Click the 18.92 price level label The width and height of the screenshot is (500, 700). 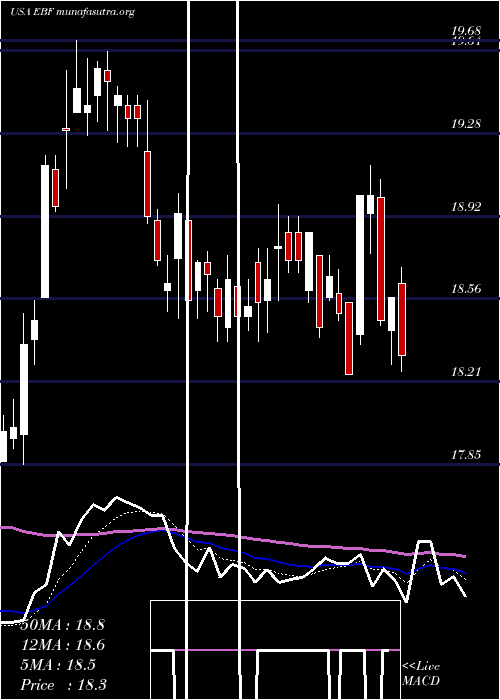(466, 207)
